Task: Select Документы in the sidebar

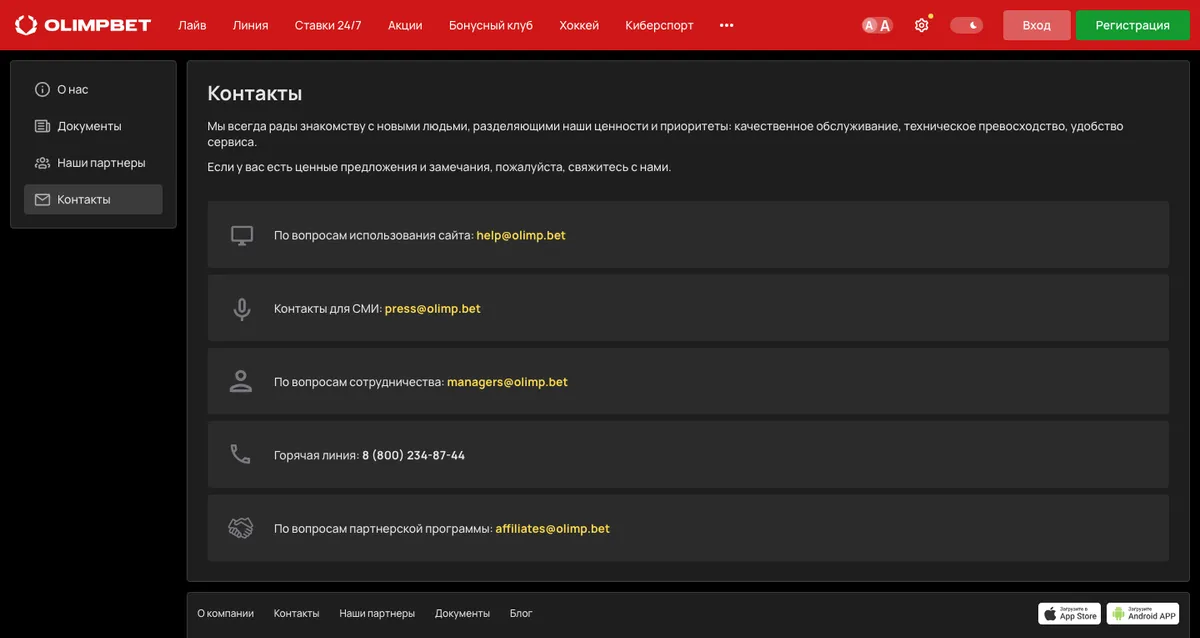Action: pyautogui.click(x=93, y=126)
